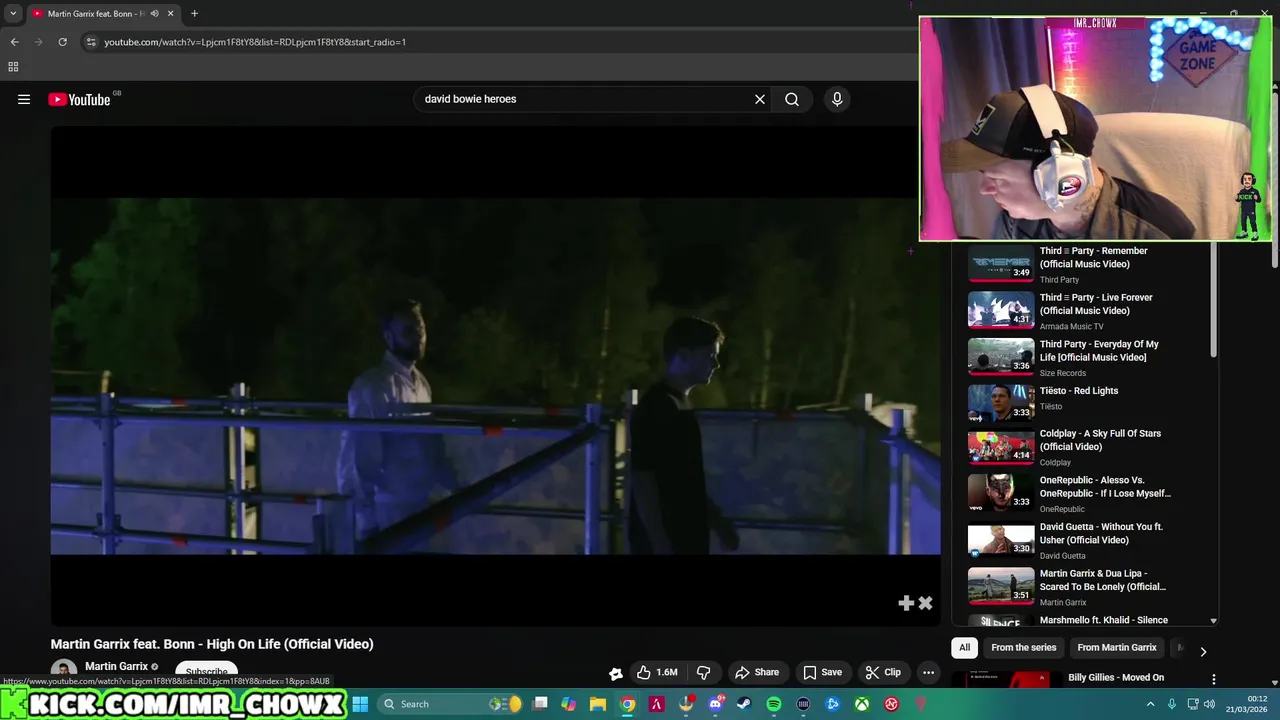Image resolution: width=1280 pixels, height=720 pixels.
Task: Open Third Party - Live Forever thumbnail
Action: click(x=1001, y=309)
